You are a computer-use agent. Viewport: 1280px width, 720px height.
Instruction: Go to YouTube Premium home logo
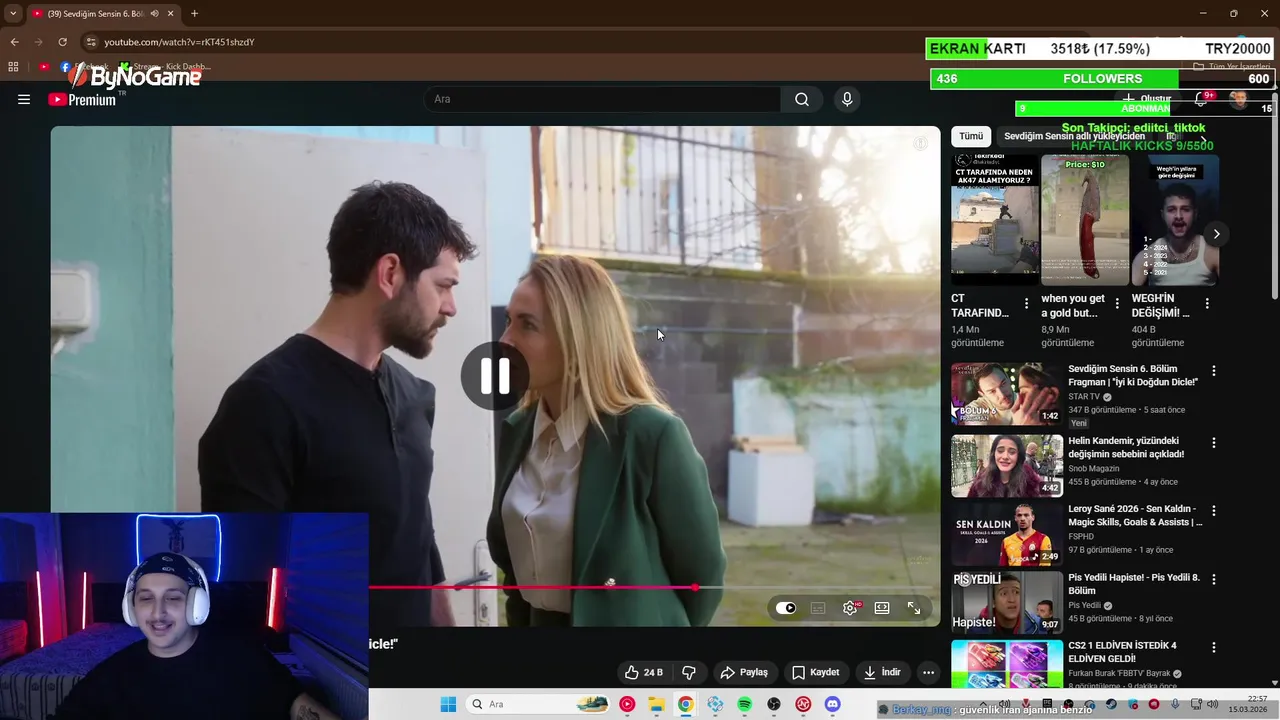(82, 99)
